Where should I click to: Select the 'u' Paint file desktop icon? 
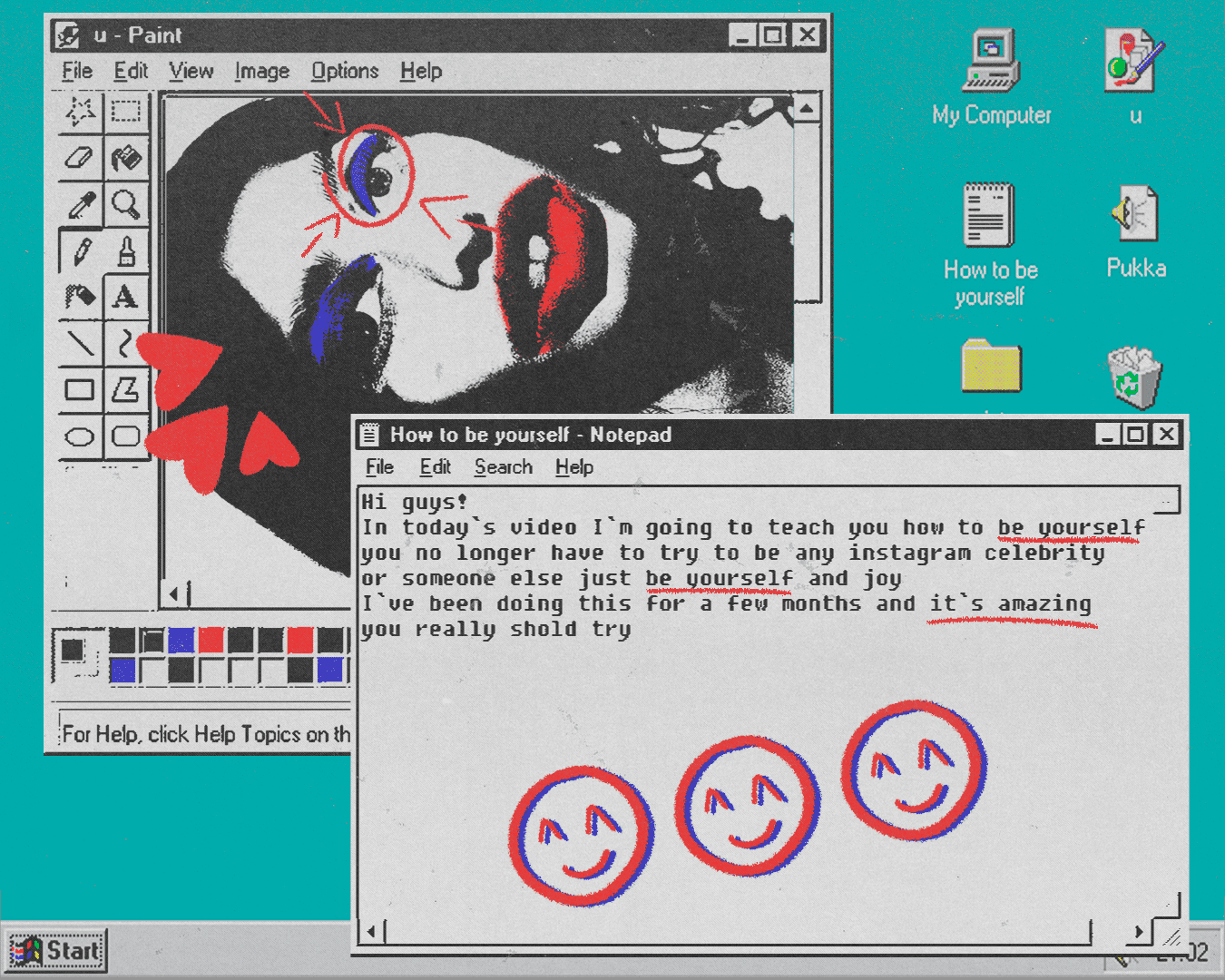[x=1135, y=77]
